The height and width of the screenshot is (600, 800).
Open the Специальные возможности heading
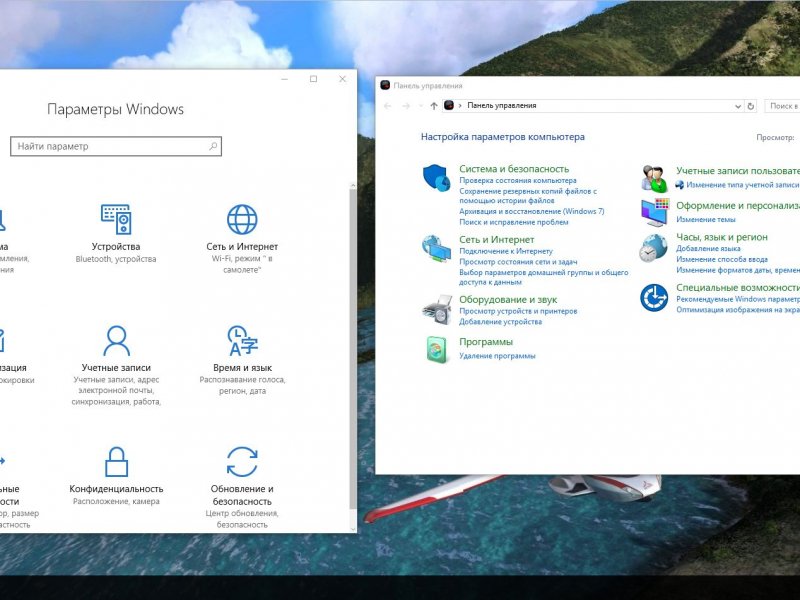[x=738, y=287]
